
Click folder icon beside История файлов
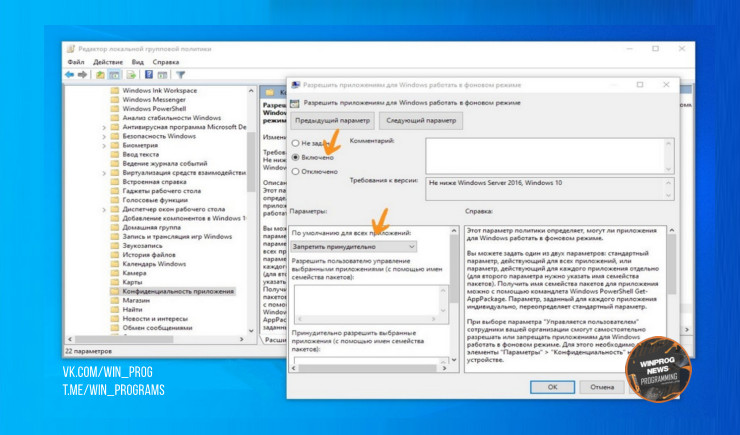pos(115,255)
